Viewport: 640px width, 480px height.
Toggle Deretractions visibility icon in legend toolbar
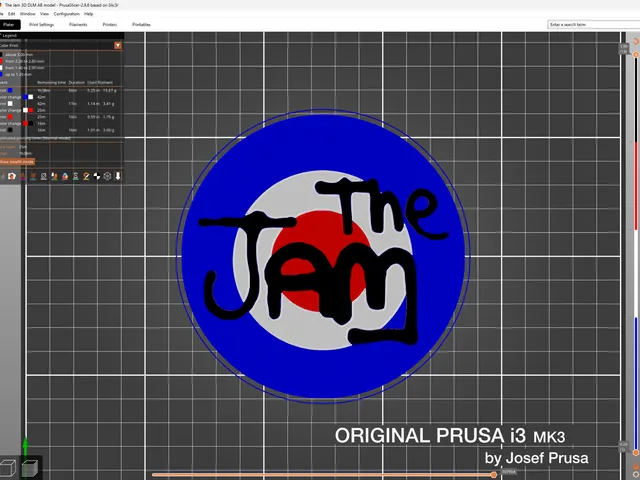(x=33, y=176)
